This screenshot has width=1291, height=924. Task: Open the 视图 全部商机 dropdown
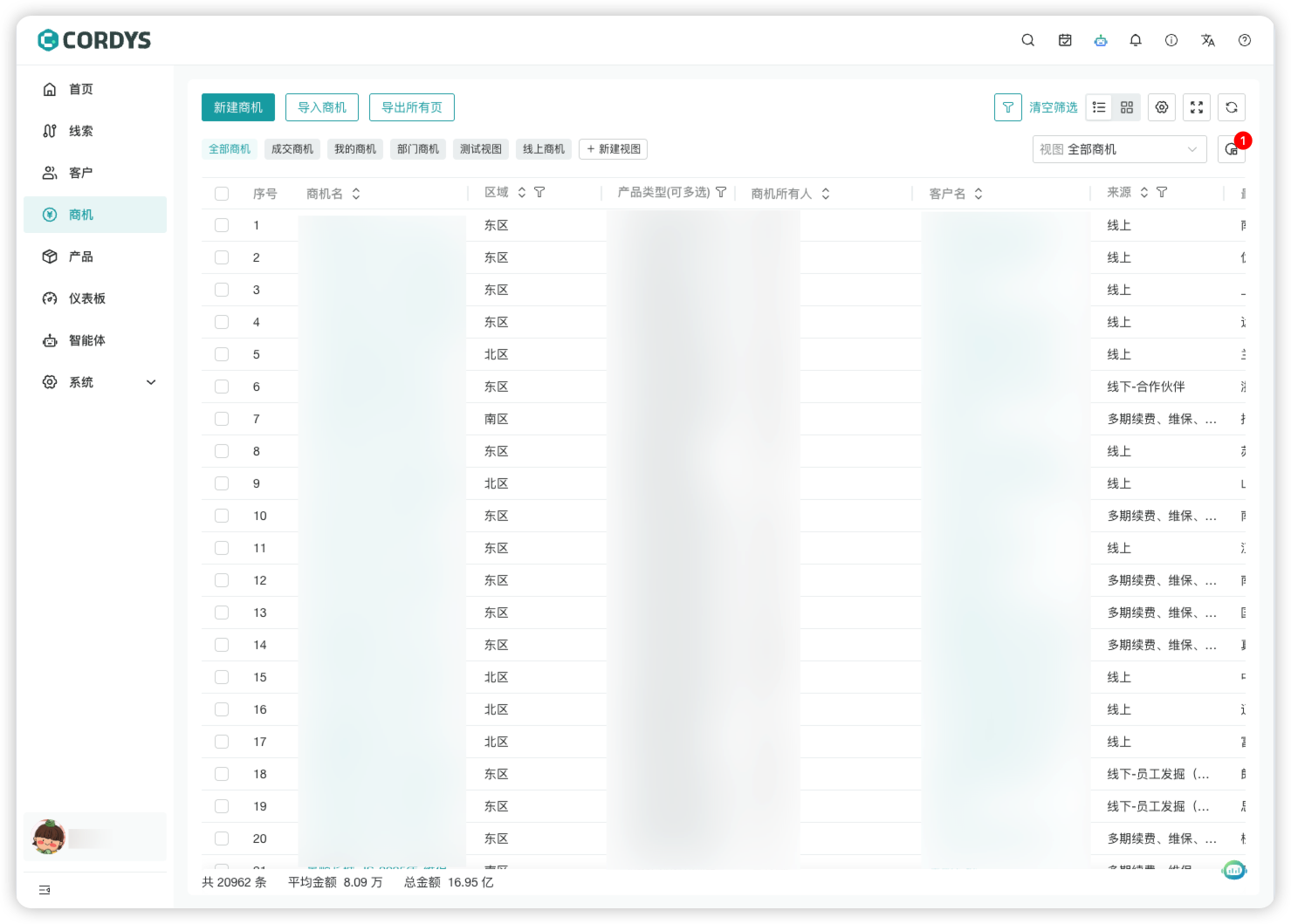pos(1119,149)
